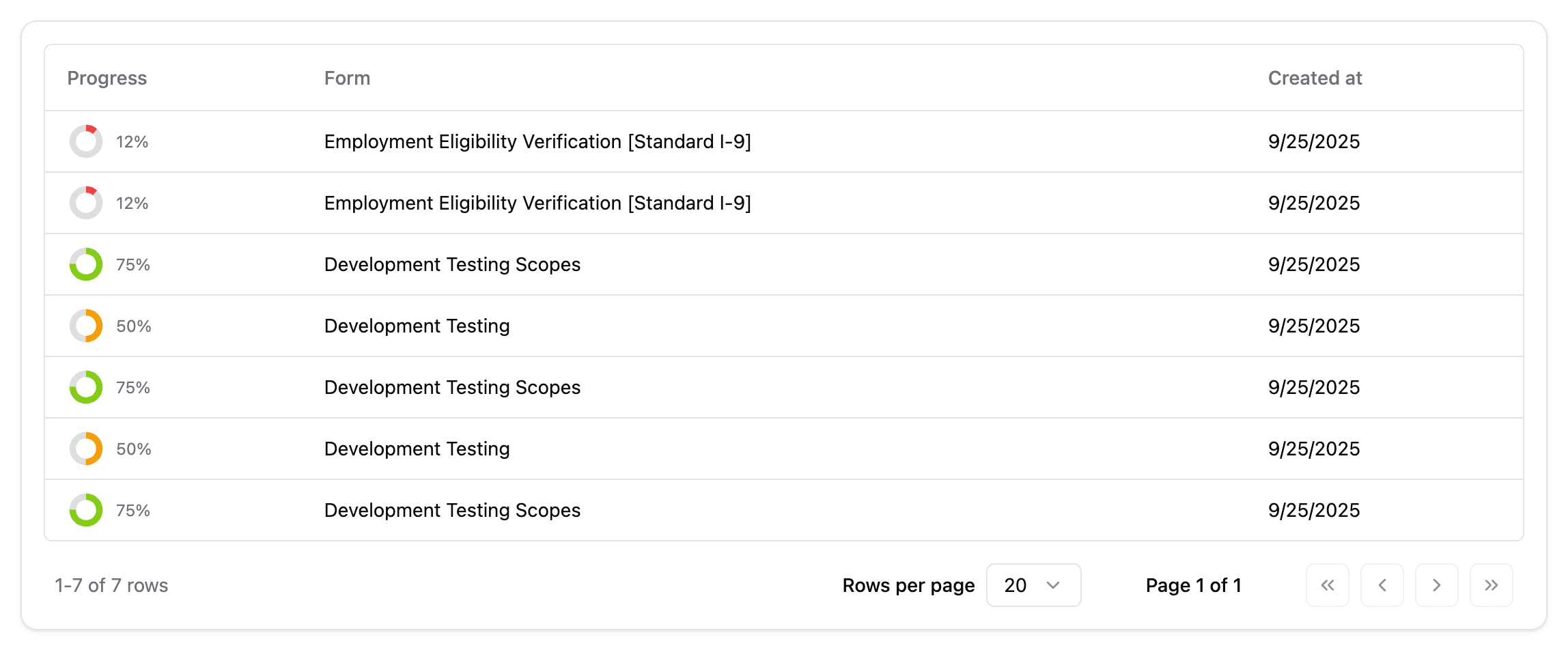
Task: Jump to last page using double-right chevron
Action: pyautogui.click(x=1491, y=585)
